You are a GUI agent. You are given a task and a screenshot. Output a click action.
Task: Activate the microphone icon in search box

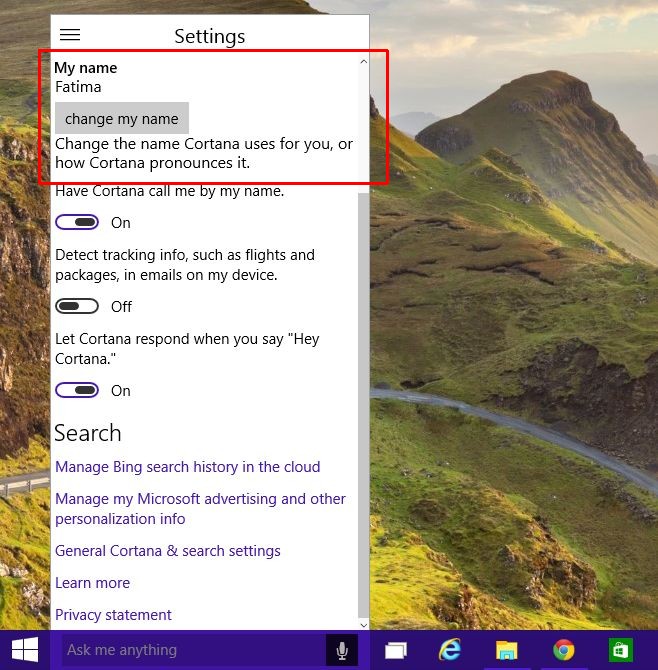click(342, 650)
